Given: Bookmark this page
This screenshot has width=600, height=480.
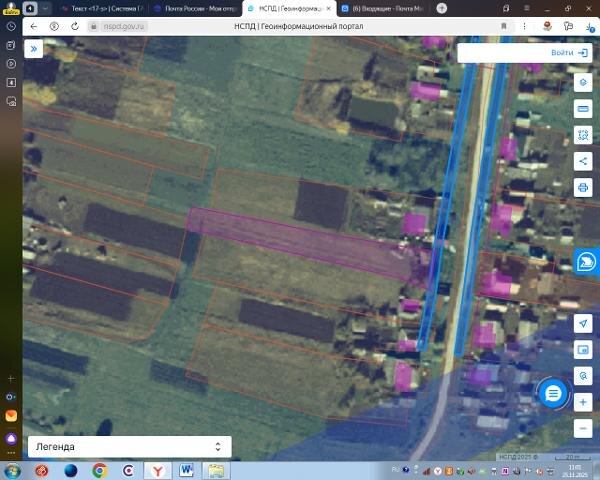Looking at the screenshot, I should tap(504, 26).
